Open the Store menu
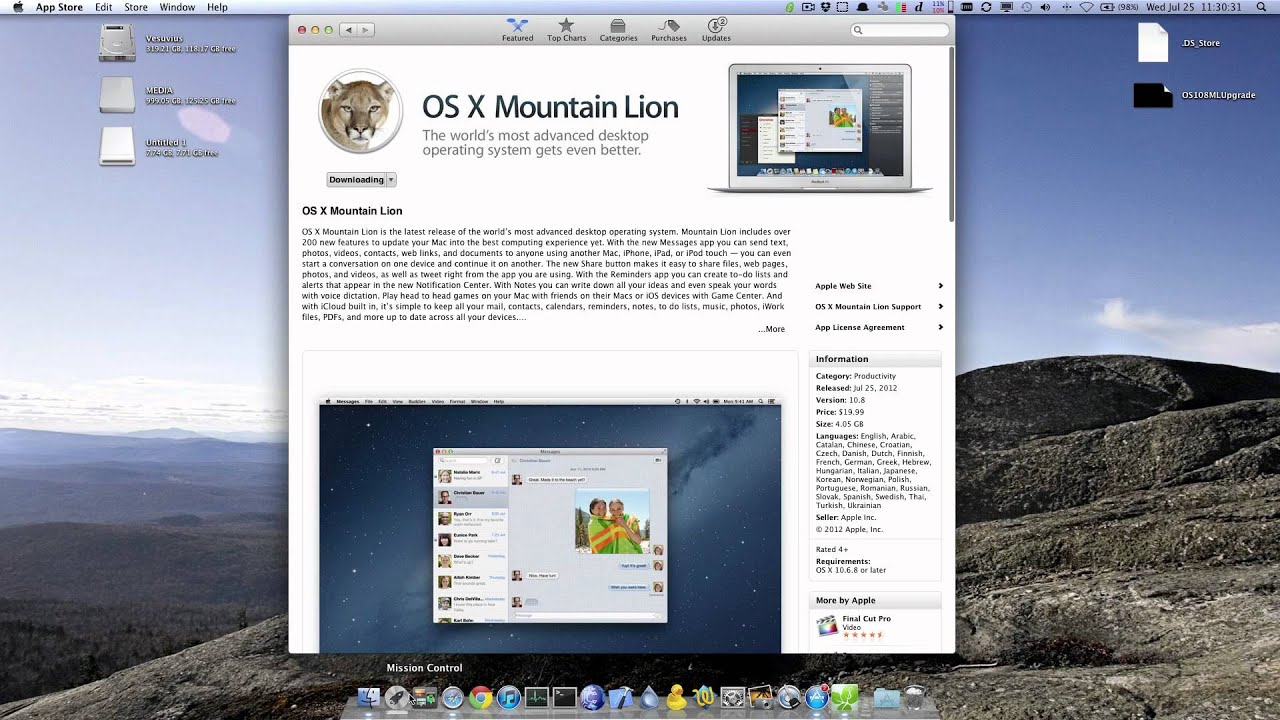1280x720 pixels. [136, 7]
